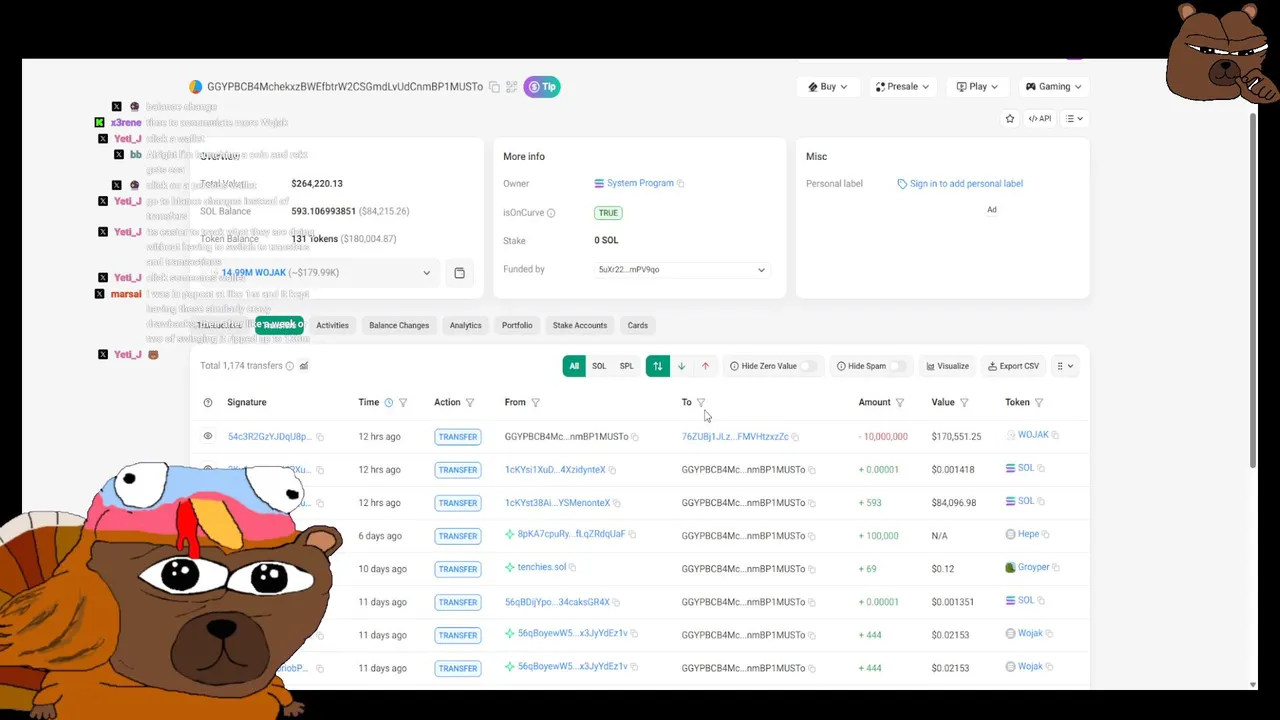Screen dimensions: 1280x720
Task: Open the Action column filter
Action: click(x=470, y=403)
